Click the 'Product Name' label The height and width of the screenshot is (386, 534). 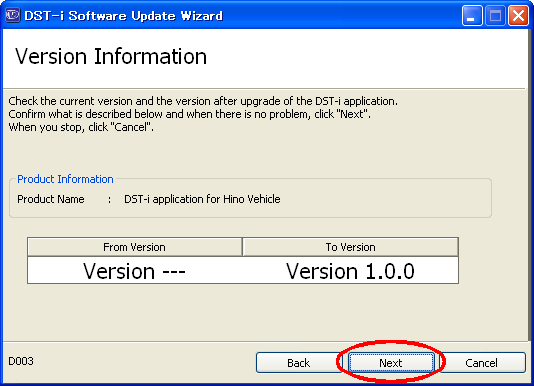[x=51, y=199]
